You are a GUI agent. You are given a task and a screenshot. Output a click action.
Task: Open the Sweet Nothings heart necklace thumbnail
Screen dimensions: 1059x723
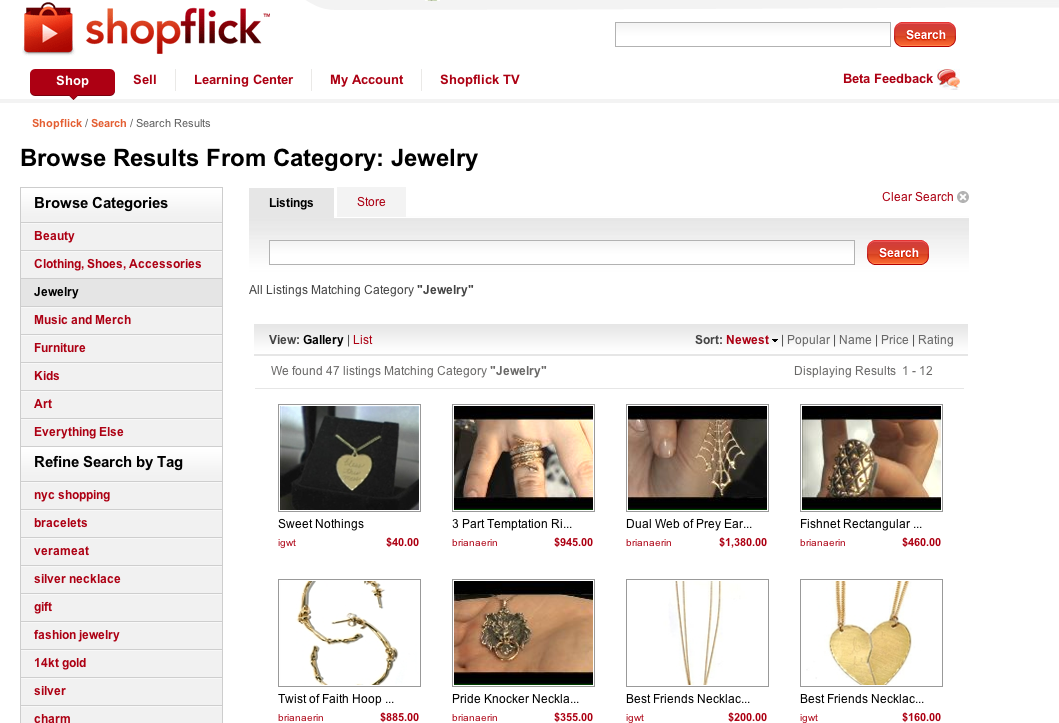pyautogui.click(x=349, y=458)
